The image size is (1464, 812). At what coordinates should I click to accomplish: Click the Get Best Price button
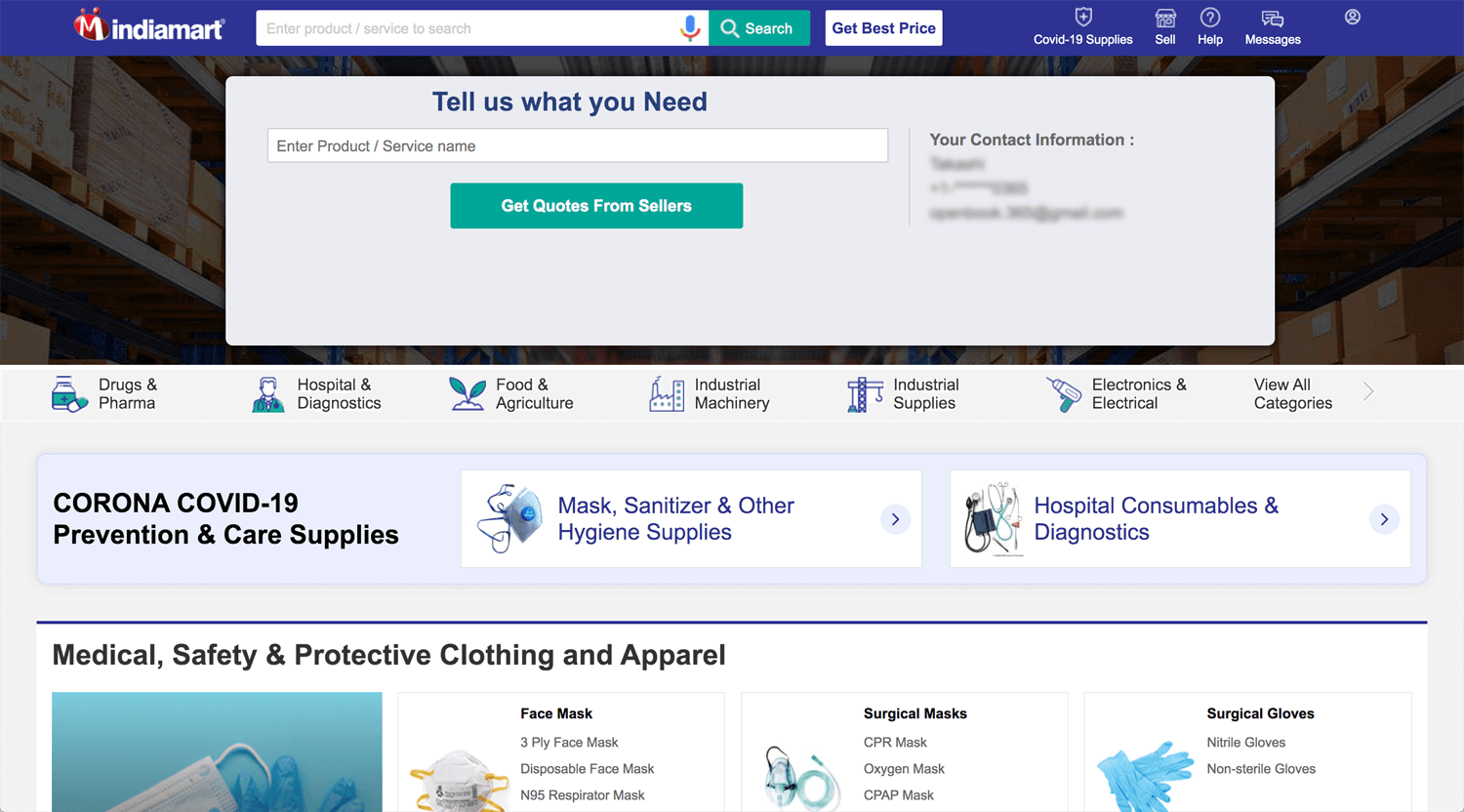(x=884, y=28)
